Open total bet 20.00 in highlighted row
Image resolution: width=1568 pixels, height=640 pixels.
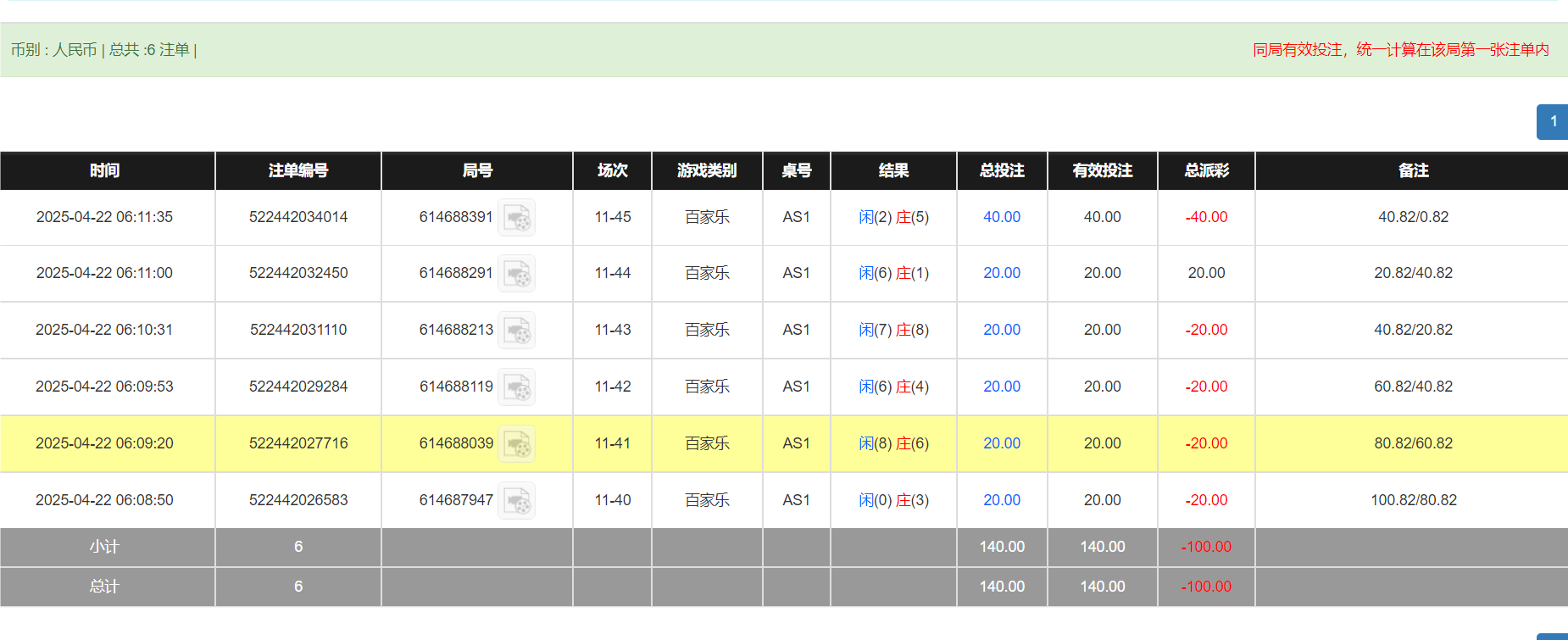point(1001,443)
